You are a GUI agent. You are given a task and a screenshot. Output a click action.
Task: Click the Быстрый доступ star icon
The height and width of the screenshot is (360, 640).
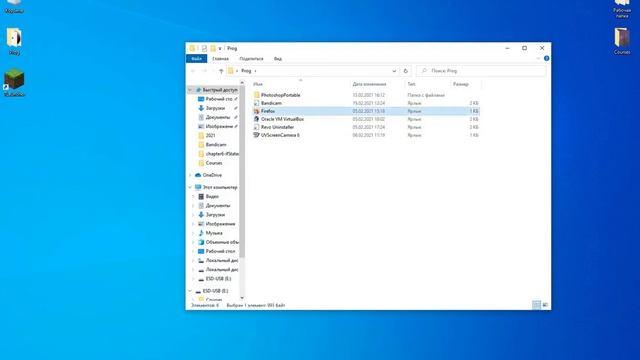coord(198,90)
